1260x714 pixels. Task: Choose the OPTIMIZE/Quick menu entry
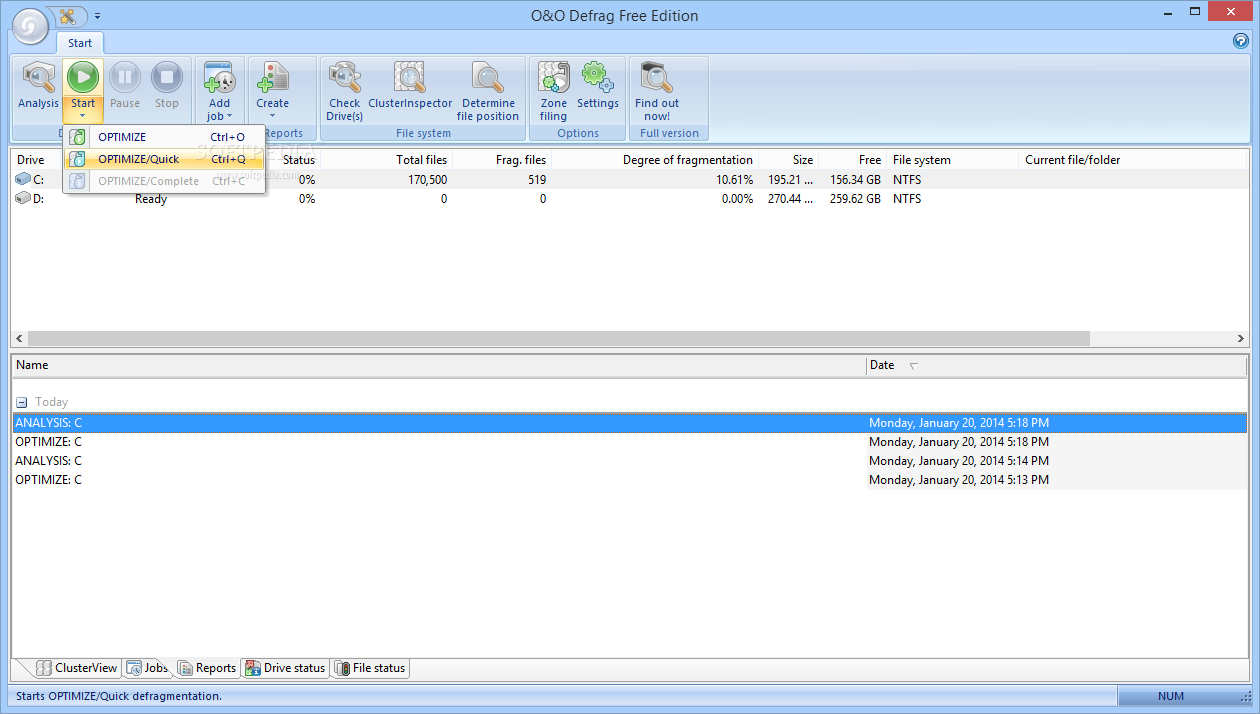click(164, 159)
